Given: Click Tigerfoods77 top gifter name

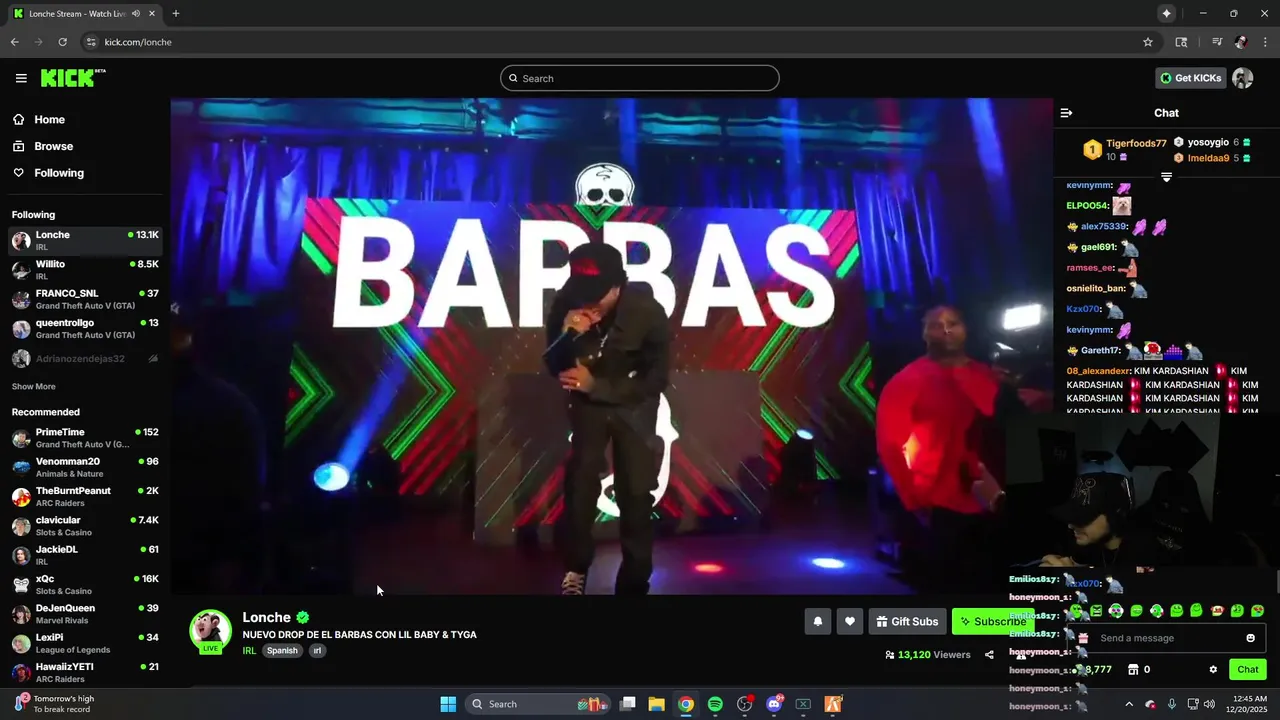Looking at the screenshot, I should (x=1136, y=143).
